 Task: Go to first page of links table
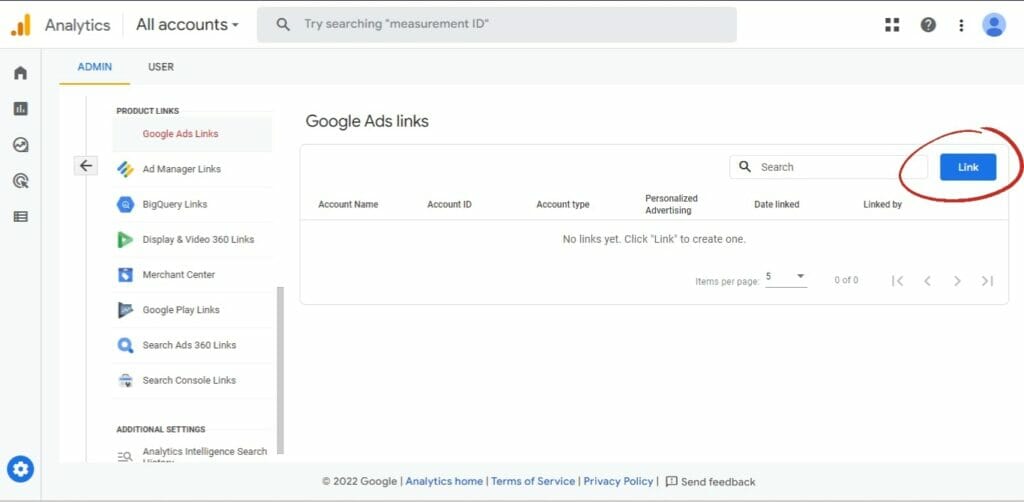(x=897, y=281)
